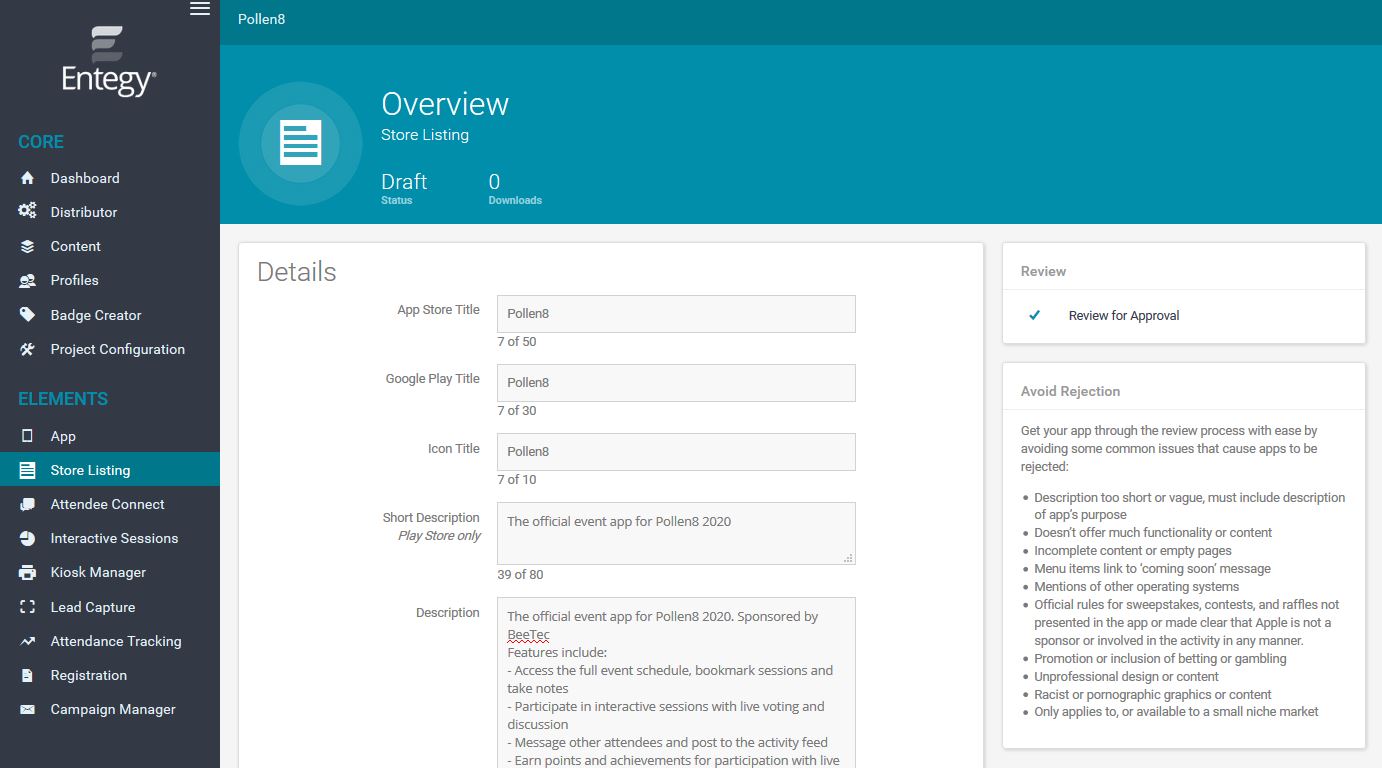The width and height of the screenshot is (1382, 768).
Task: Click the Entegy logo
Action: pos(109,62)
